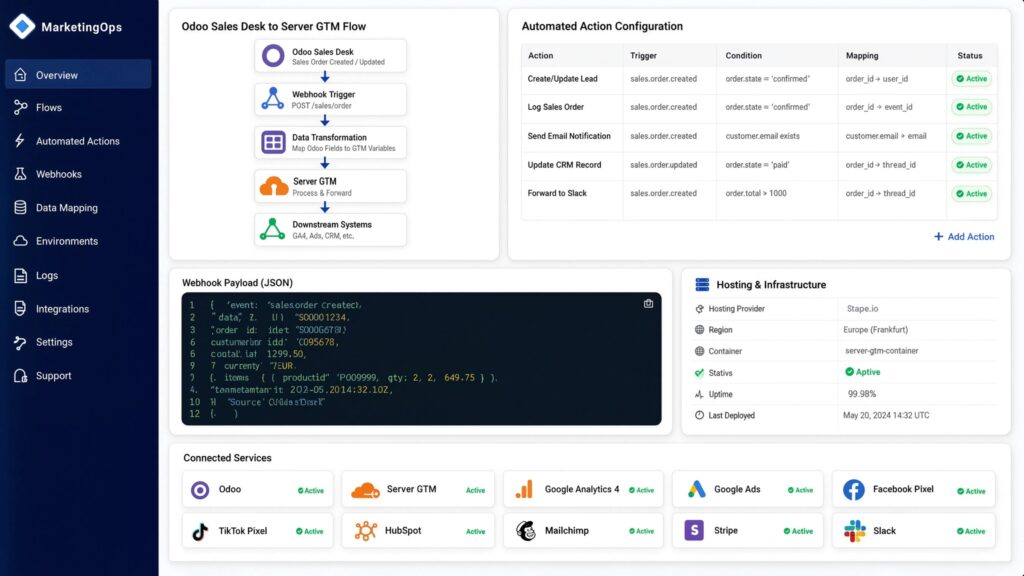
Task: Click the TikTok Pixel logo icon
Action: [x=200, y=532]
